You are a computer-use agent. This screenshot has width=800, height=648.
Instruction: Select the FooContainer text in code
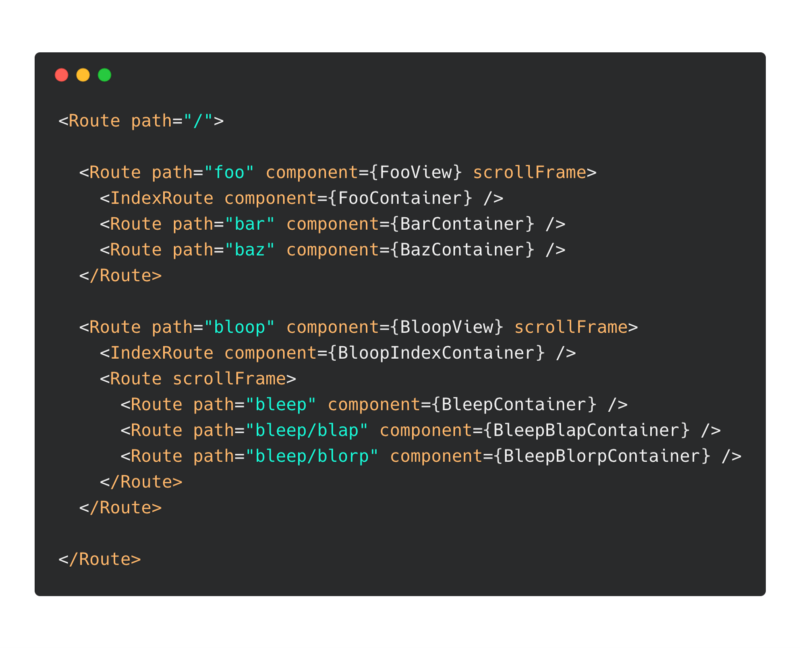click(411, 198)
